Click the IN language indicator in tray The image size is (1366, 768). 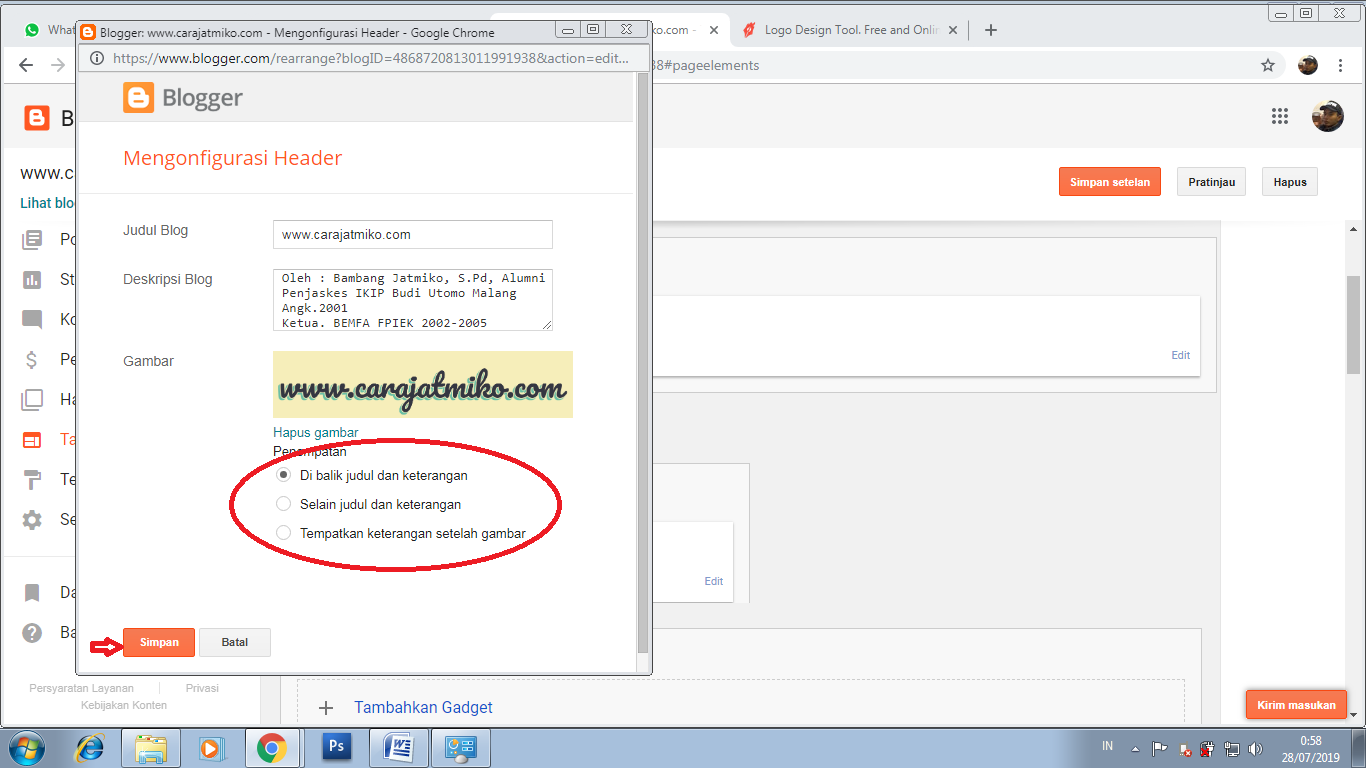(1107, 746)
